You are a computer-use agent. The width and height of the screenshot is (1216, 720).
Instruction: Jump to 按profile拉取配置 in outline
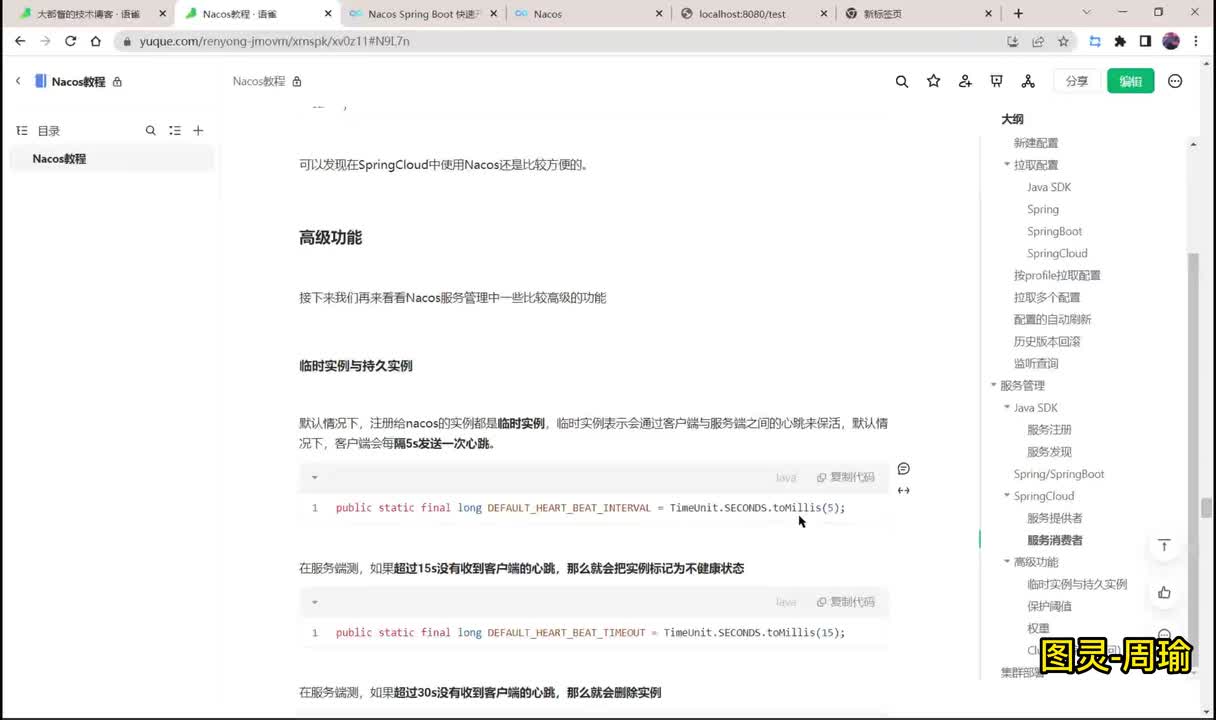coord(1057,276)
